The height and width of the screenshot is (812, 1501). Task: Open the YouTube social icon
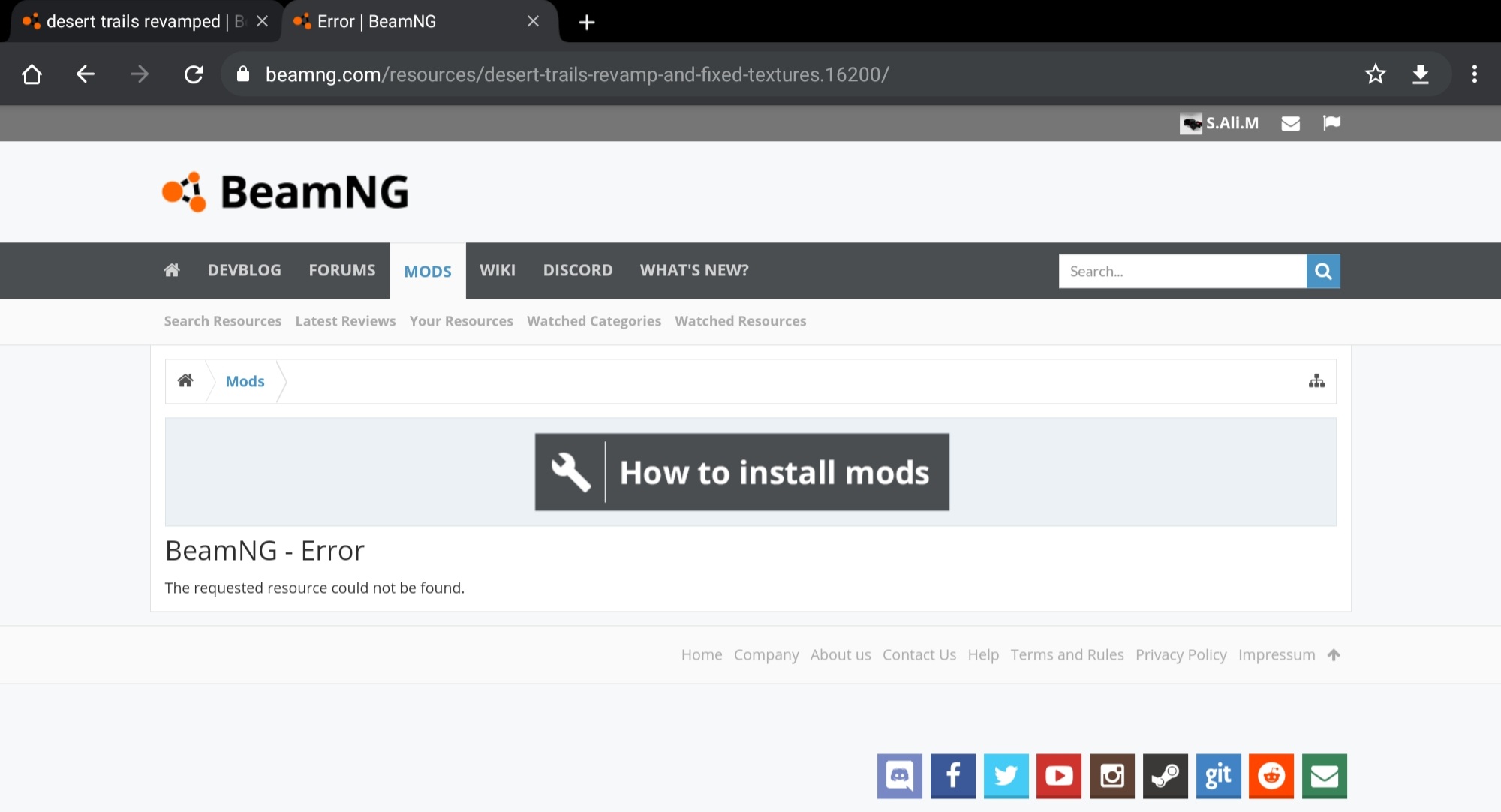pos(1059,776)
